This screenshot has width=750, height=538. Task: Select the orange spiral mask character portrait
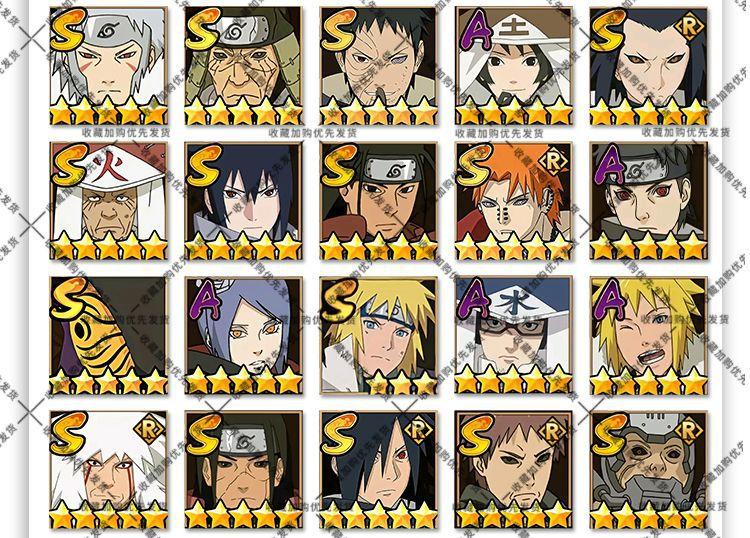point(109,336)
